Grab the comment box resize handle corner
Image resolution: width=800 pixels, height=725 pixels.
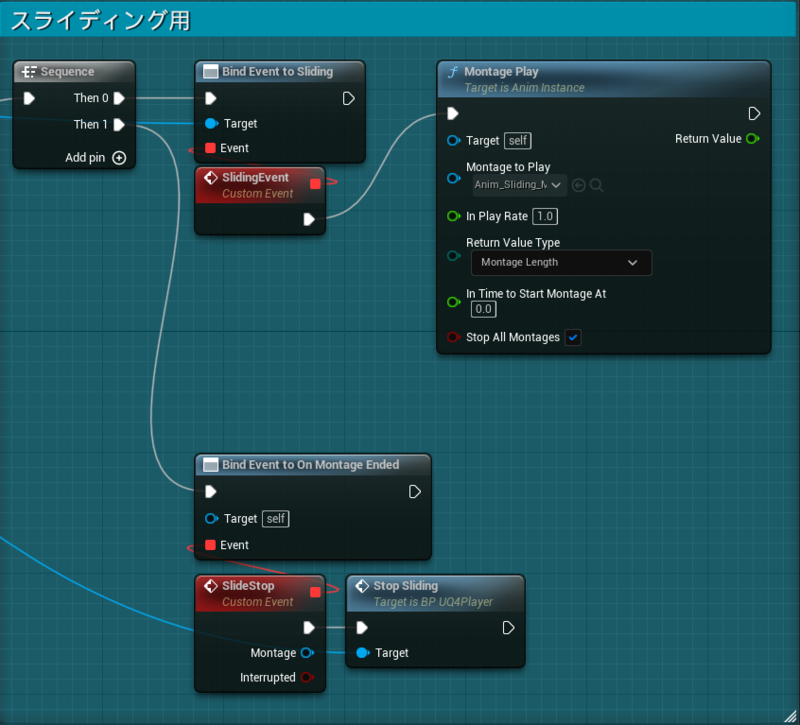point(790,716)
